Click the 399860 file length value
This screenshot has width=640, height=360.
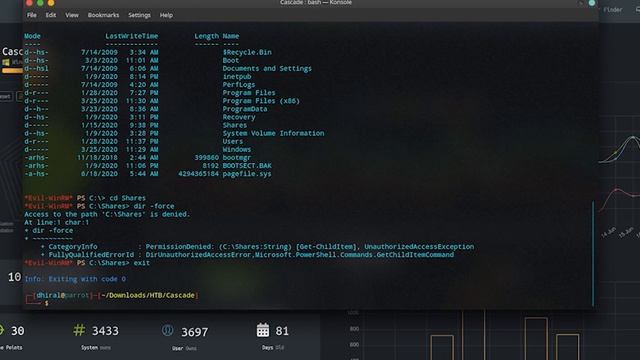coord(207,158)
